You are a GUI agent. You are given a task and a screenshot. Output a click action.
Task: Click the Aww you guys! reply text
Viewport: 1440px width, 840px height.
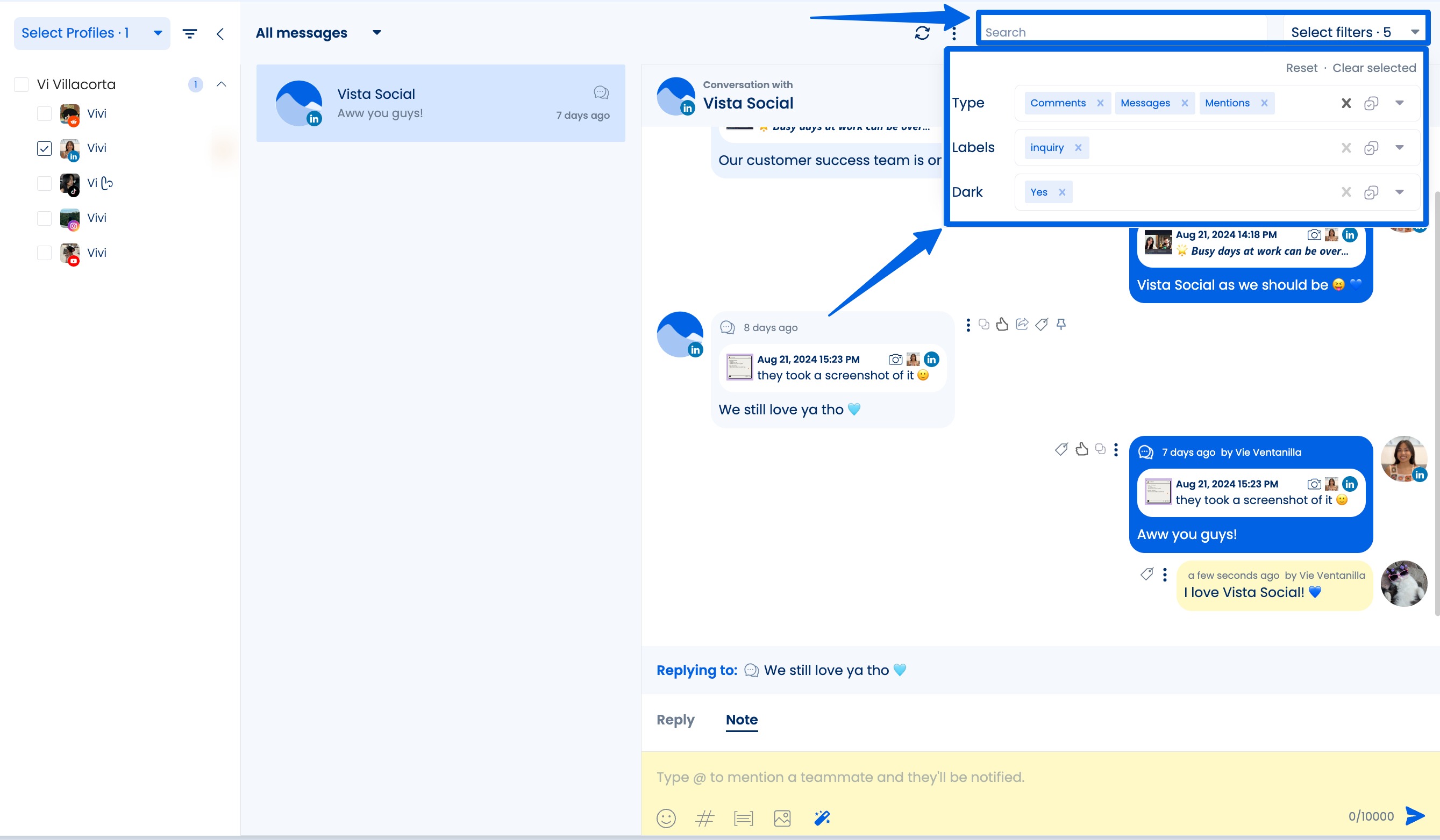[1187, 535]
